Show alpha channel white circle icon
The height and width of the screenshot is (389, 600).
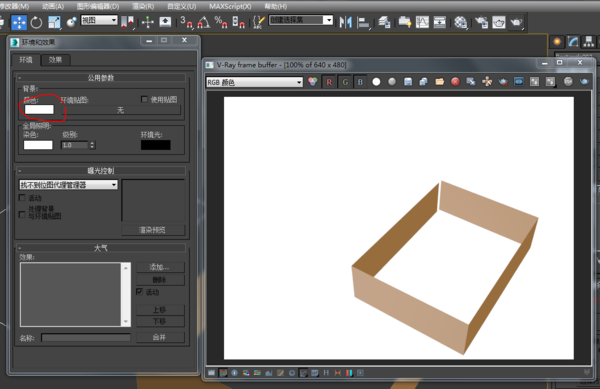(x=376, y=82)
